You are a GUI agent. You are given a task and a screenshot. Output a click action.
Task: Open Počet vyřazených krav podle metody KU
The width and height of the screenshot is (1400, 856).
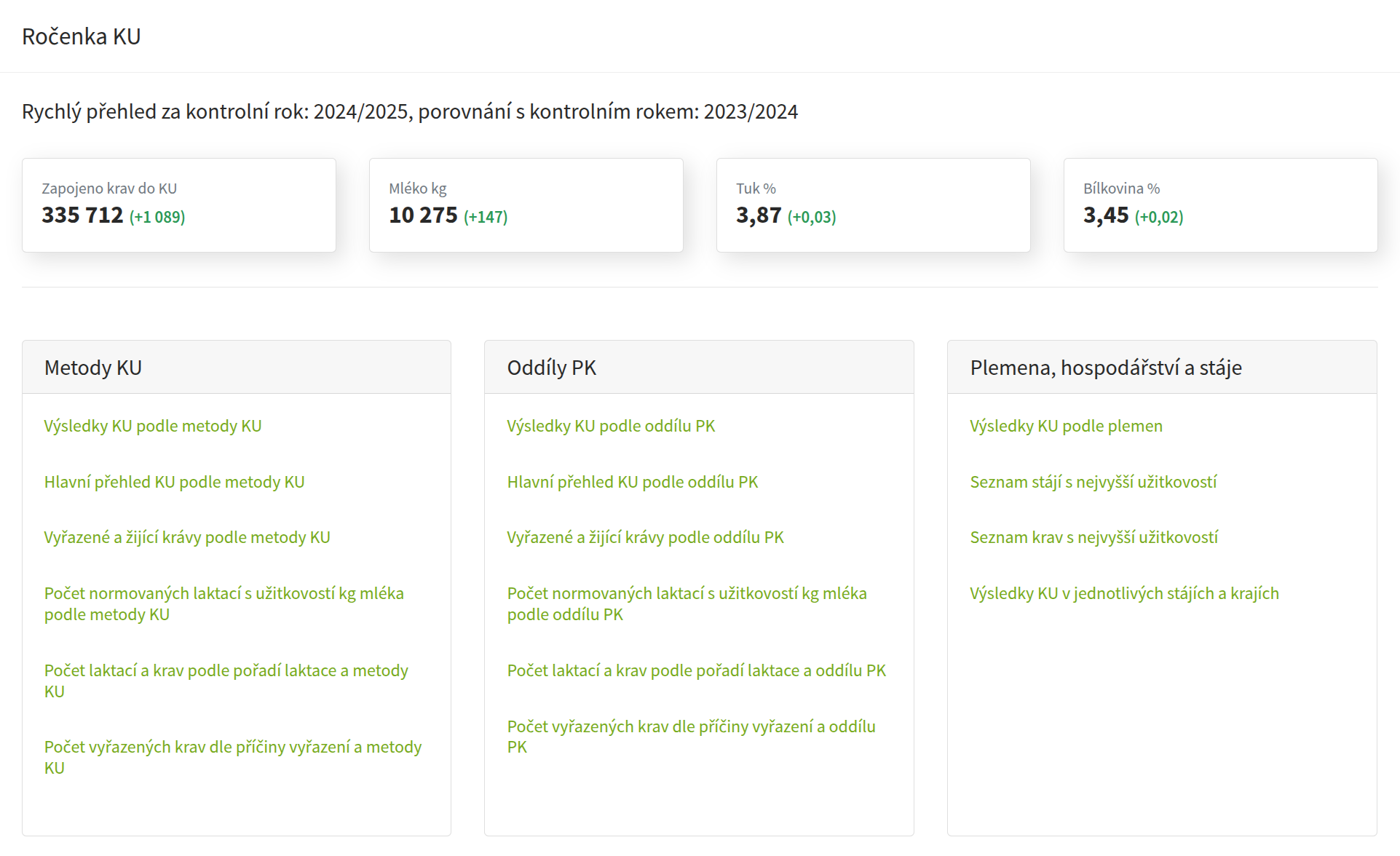(232, 757)
